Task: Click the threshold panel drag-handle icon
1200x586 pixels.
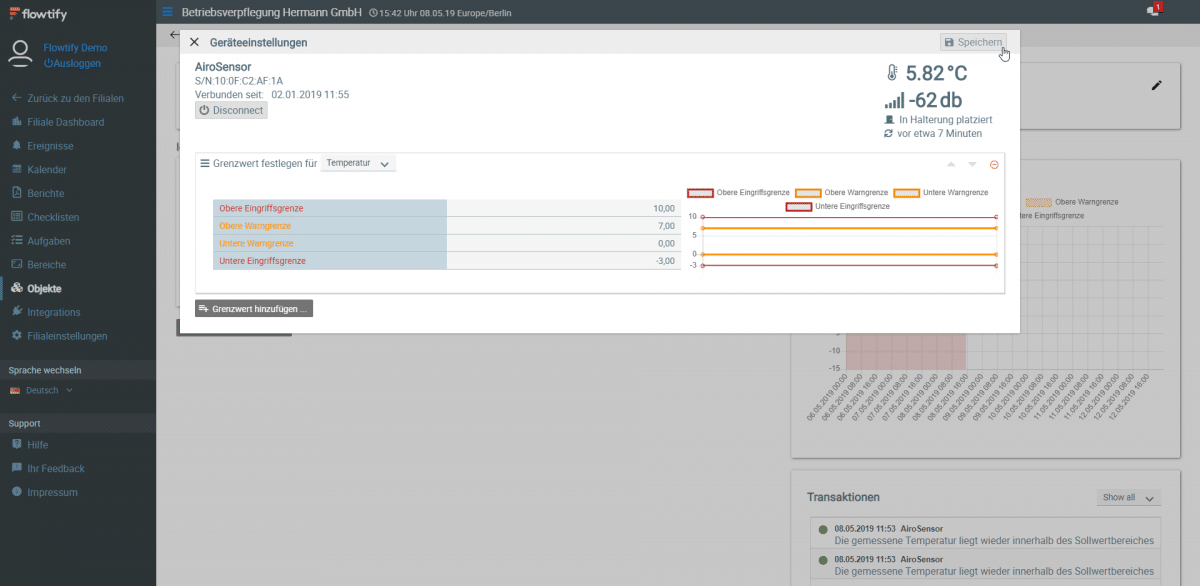Action: point(205,163)
